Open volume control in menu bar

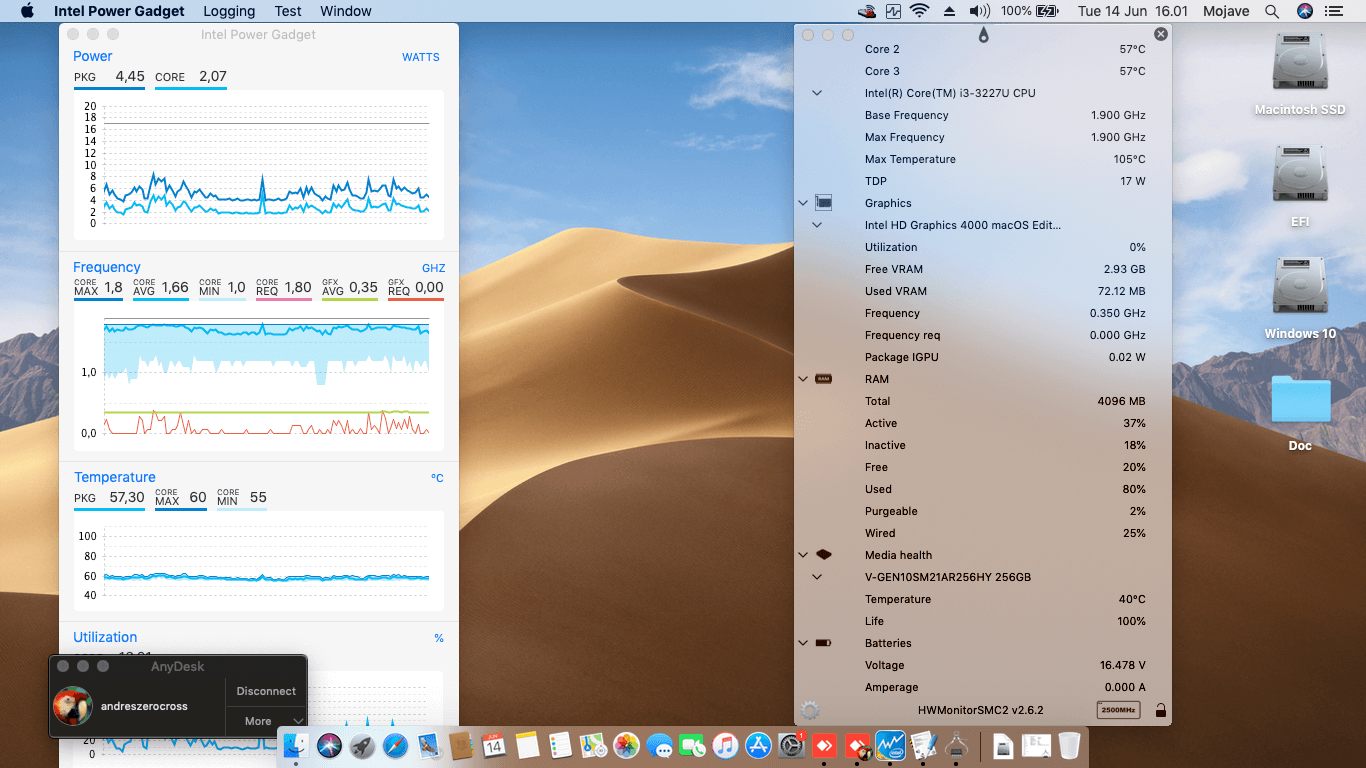979,11
